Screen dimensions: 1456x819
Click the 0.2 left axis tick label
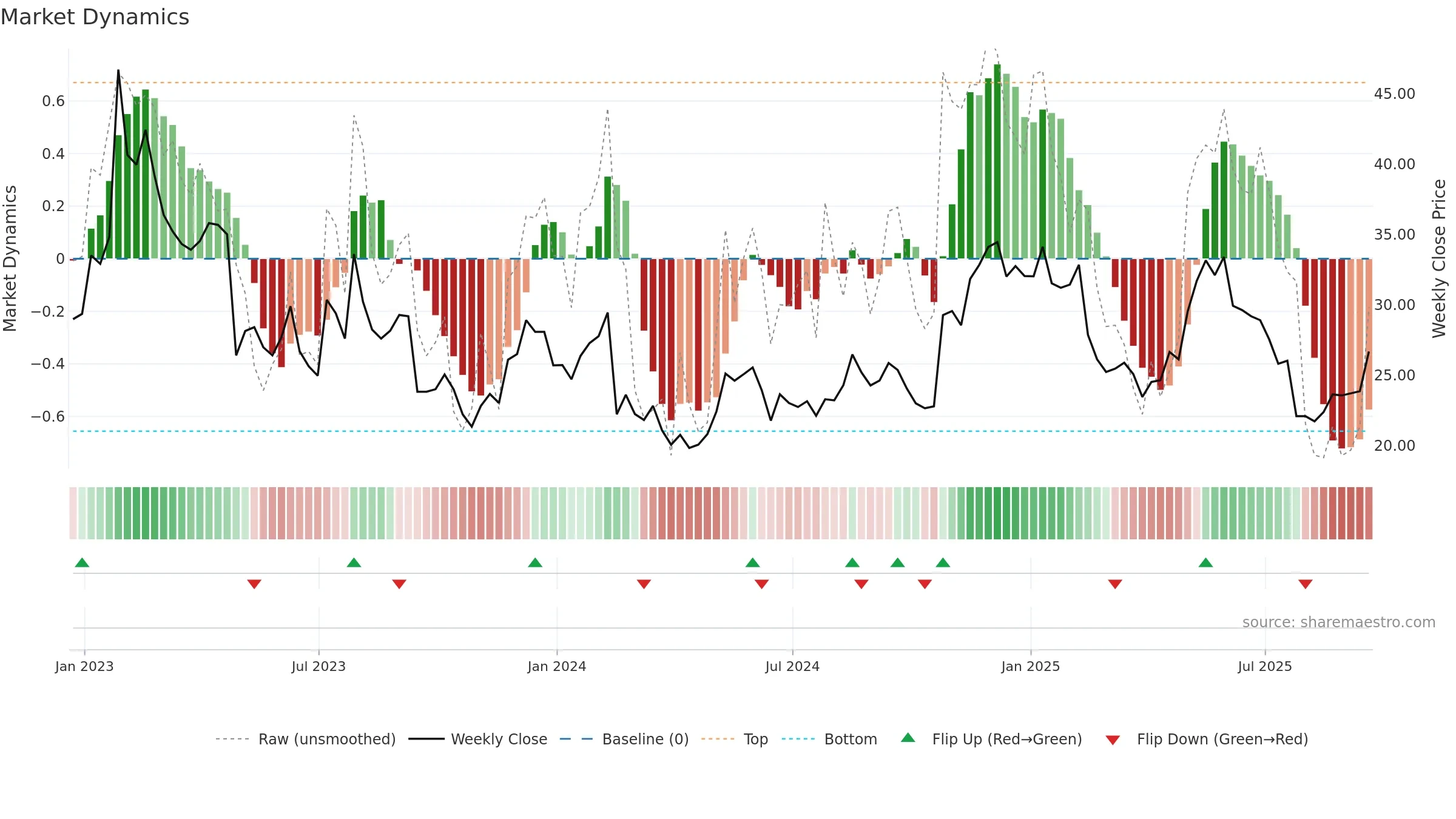(x=53, y=206)
